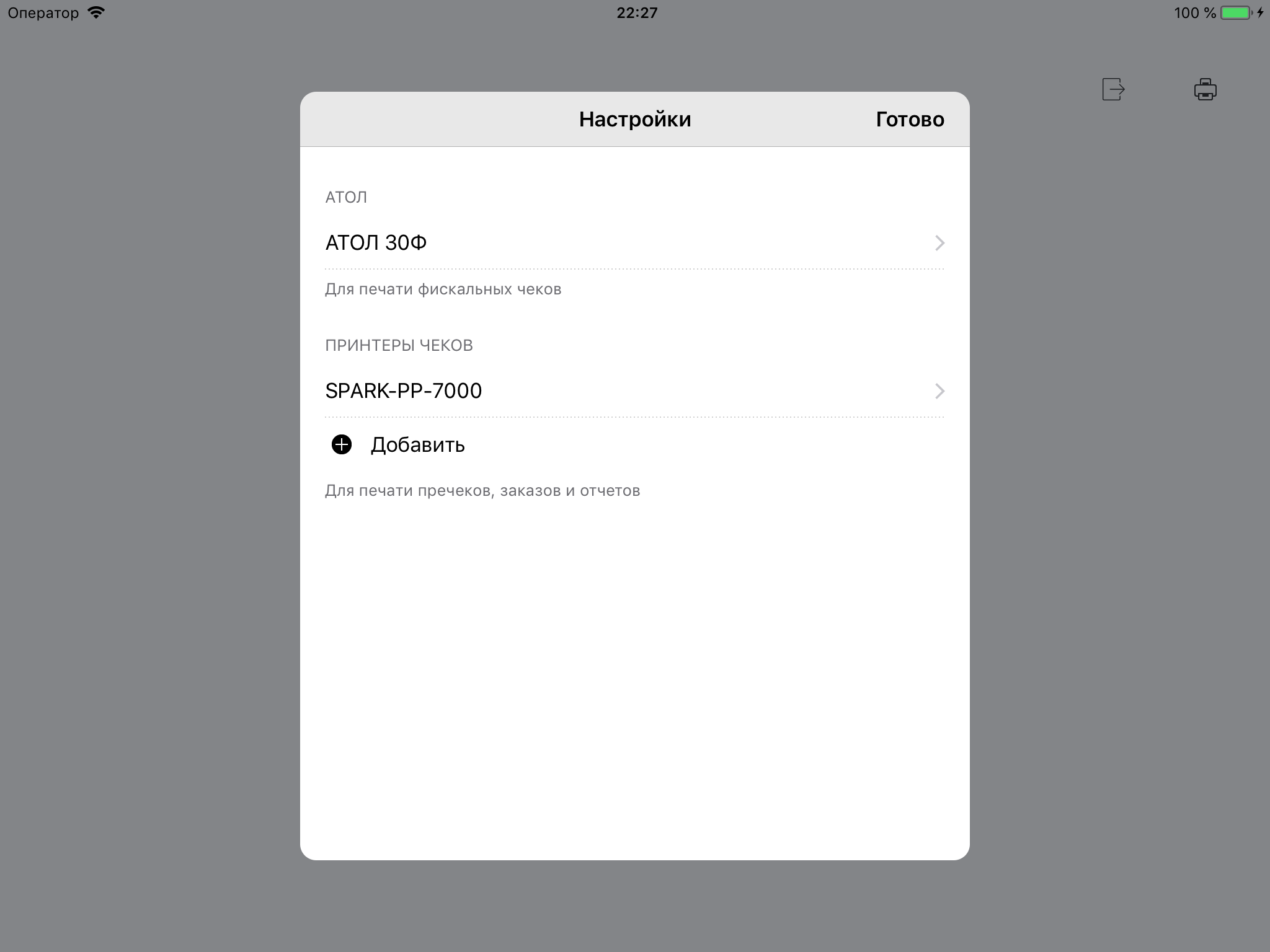1270x952 pixels.
Task: Tap the green battery icon
Action: 1235,12
